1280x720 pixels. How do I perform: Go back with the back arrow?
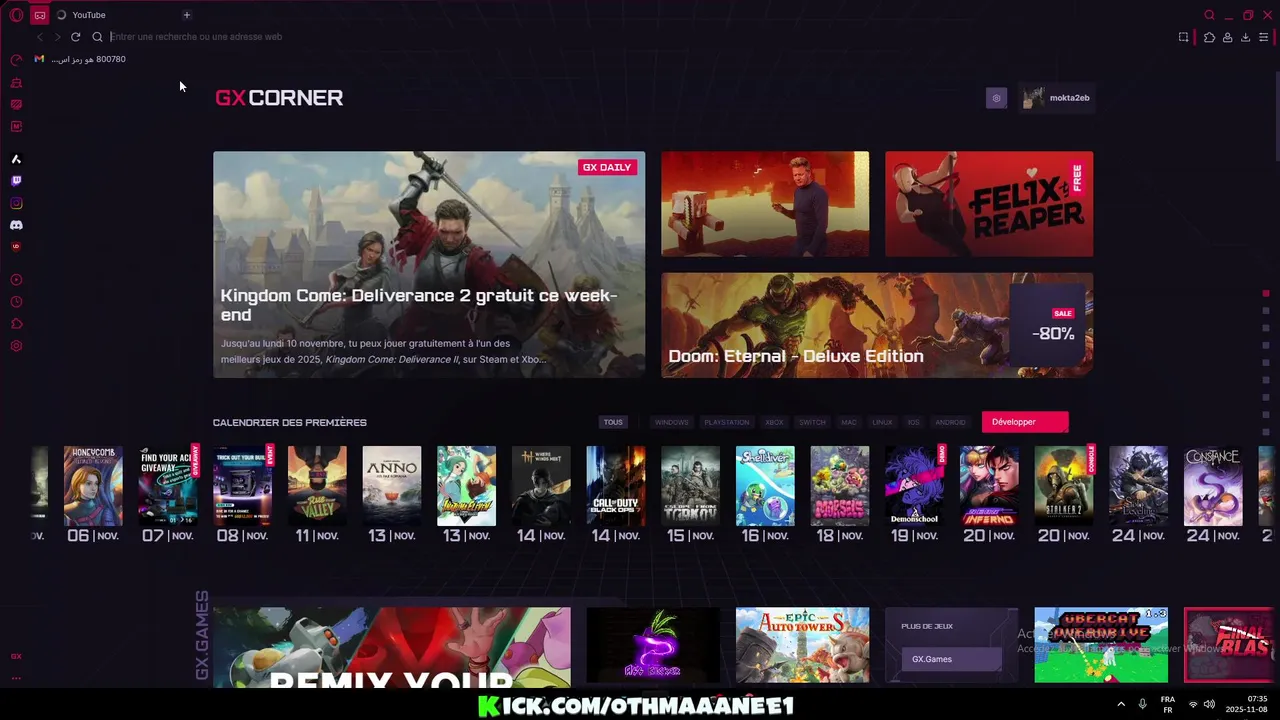click(x=40, y=37)
